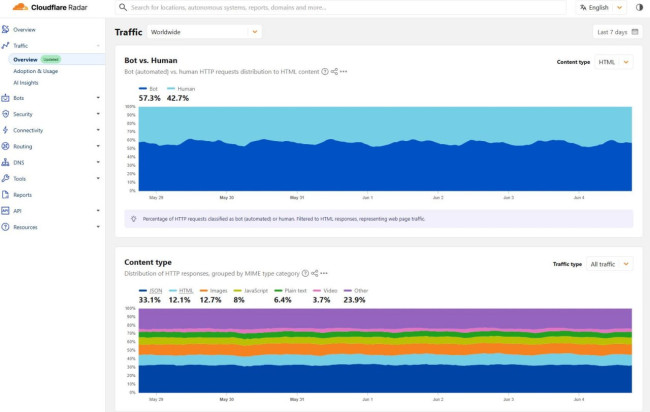Click the DNS sidebar icon

5,162
